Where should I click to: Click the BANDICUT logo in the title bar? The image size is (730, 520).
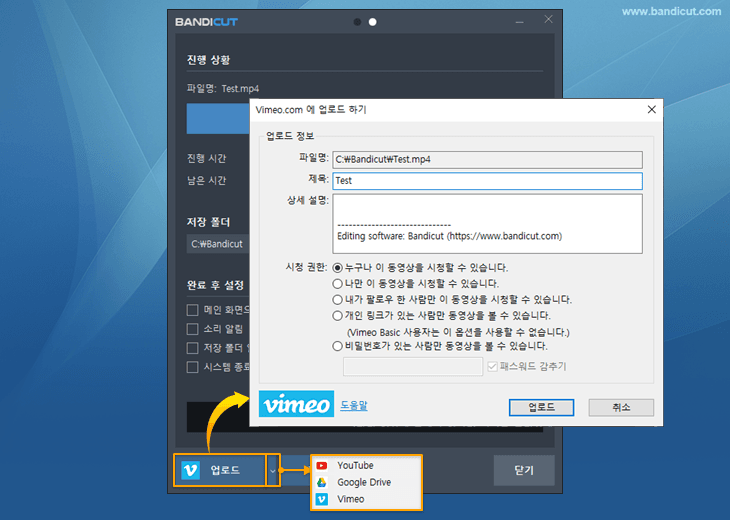pos(206,22)
